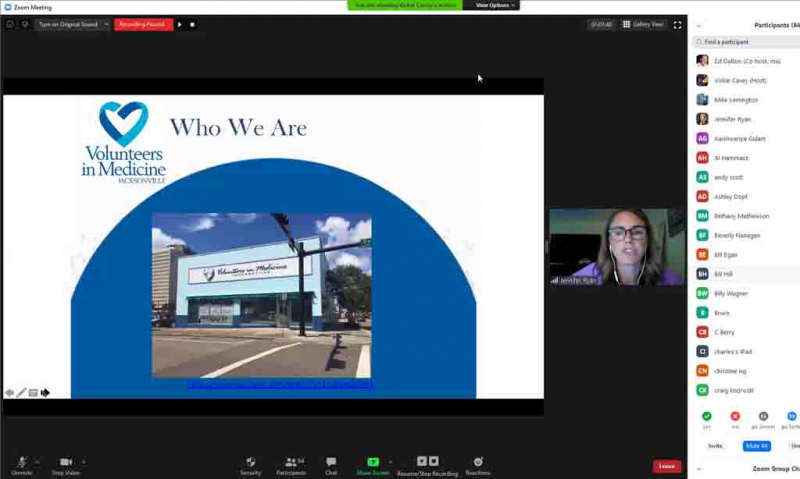Resume recording with the play button
The width and height of the screenshot is (800, 479).
coord(180,24)
